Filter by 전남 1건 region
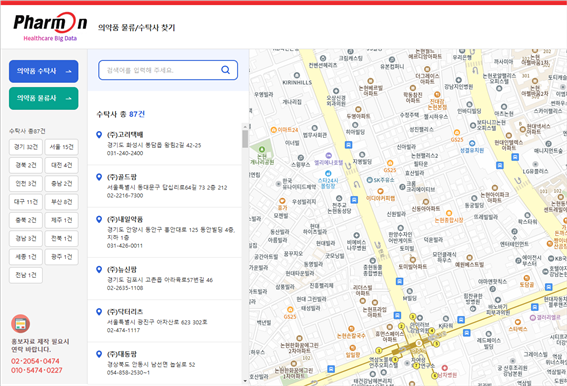The height and width of the screenshot is (386, 567). 26,275
